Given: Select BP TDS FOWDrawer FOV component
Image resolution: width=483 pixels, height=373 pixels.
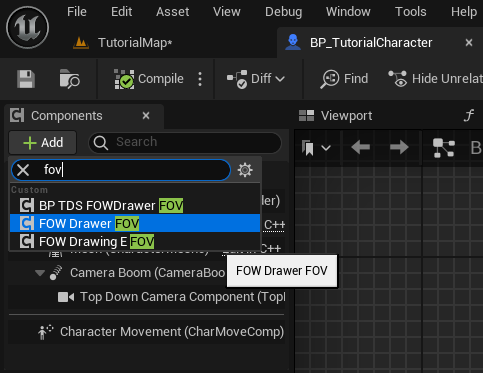Looking at the screenshot, I should coord(135,206).
